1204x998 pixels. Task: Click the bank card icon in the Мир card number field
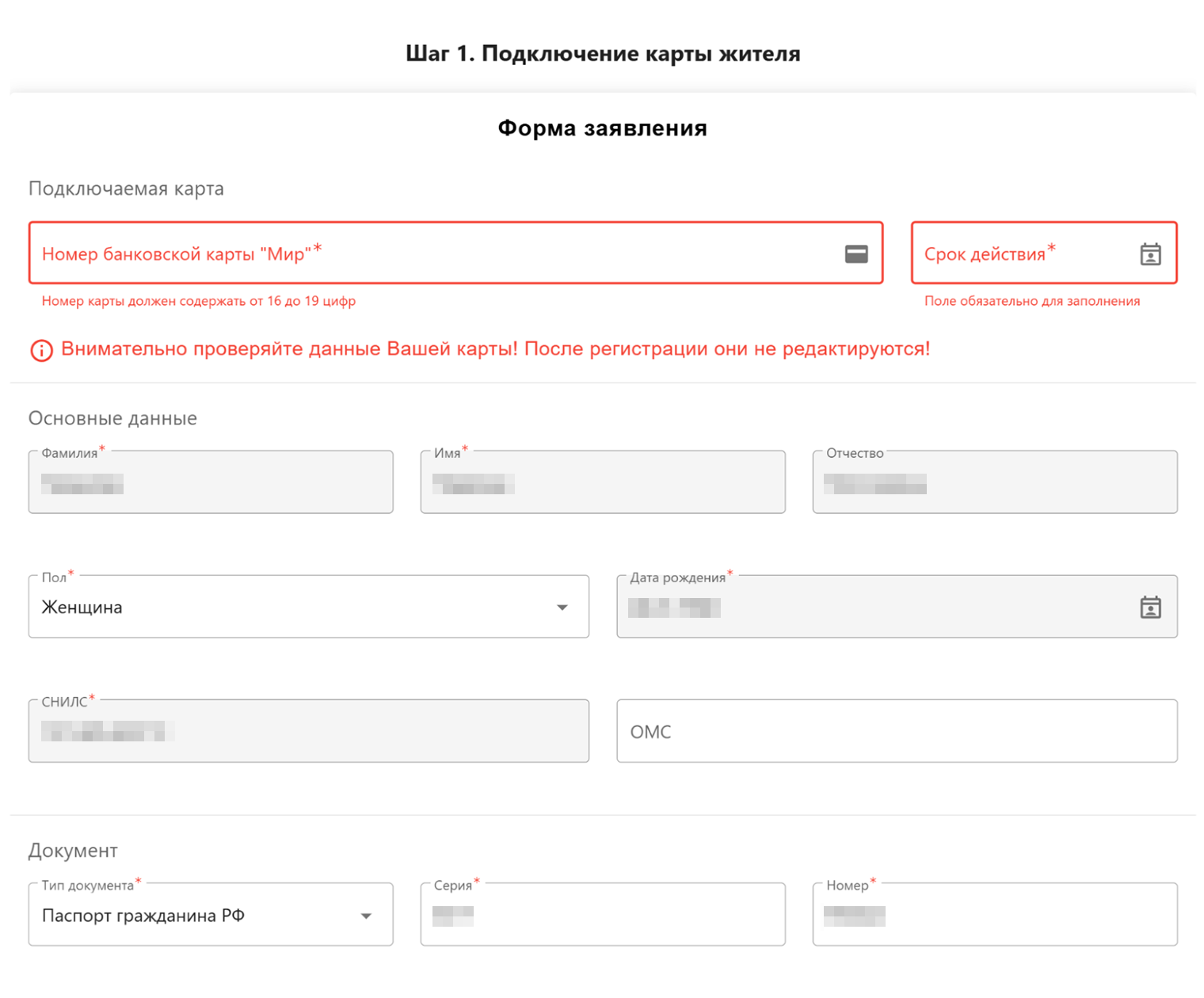tap(855, 253)
